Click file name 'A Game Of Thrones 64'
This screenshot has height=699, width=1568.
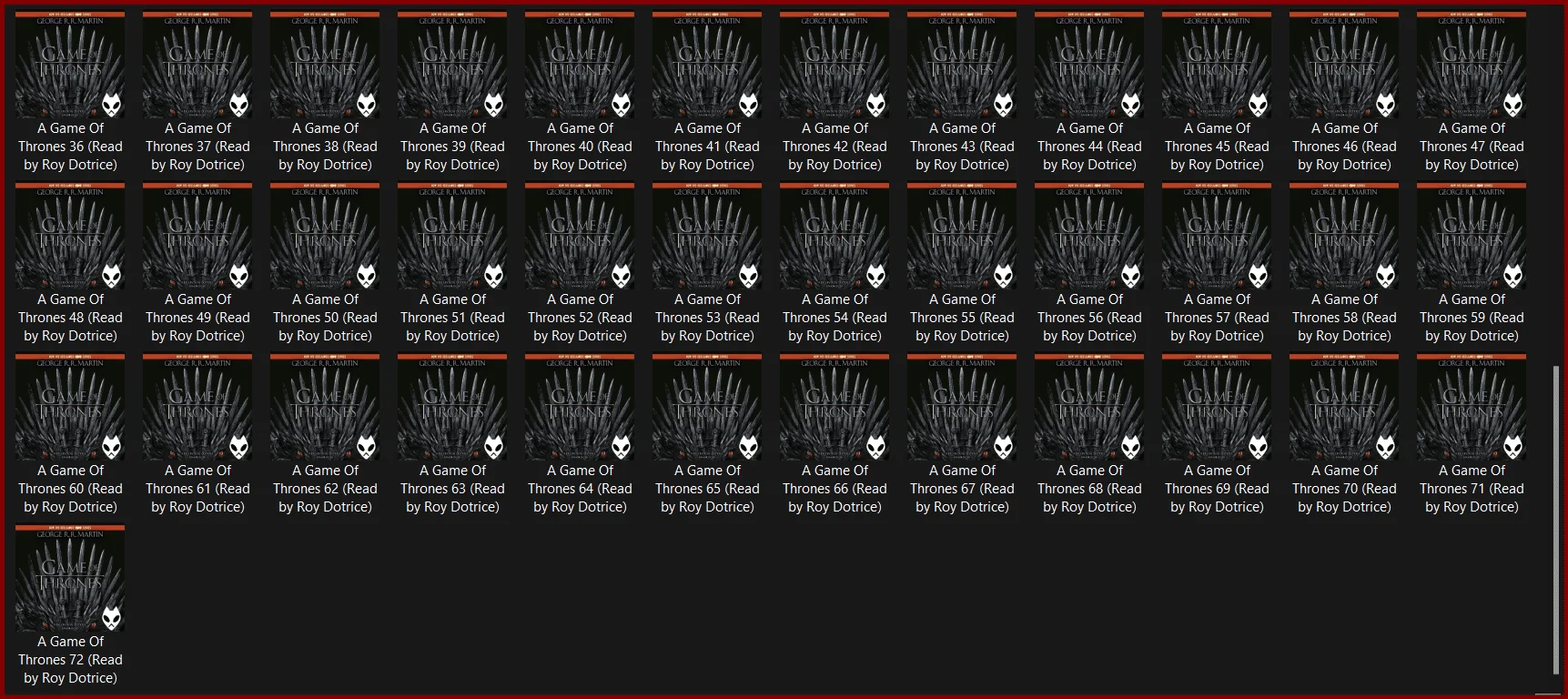[x=580, y=489]
